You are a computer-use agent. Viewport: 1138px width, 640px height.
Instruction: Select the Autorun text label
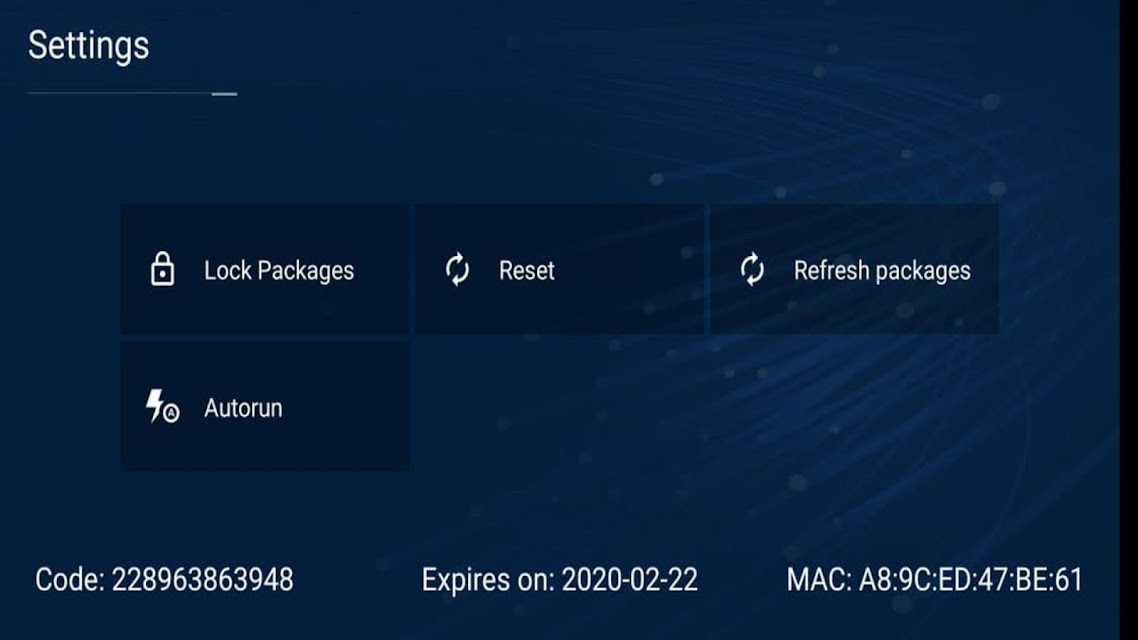(x=243, y=408)
